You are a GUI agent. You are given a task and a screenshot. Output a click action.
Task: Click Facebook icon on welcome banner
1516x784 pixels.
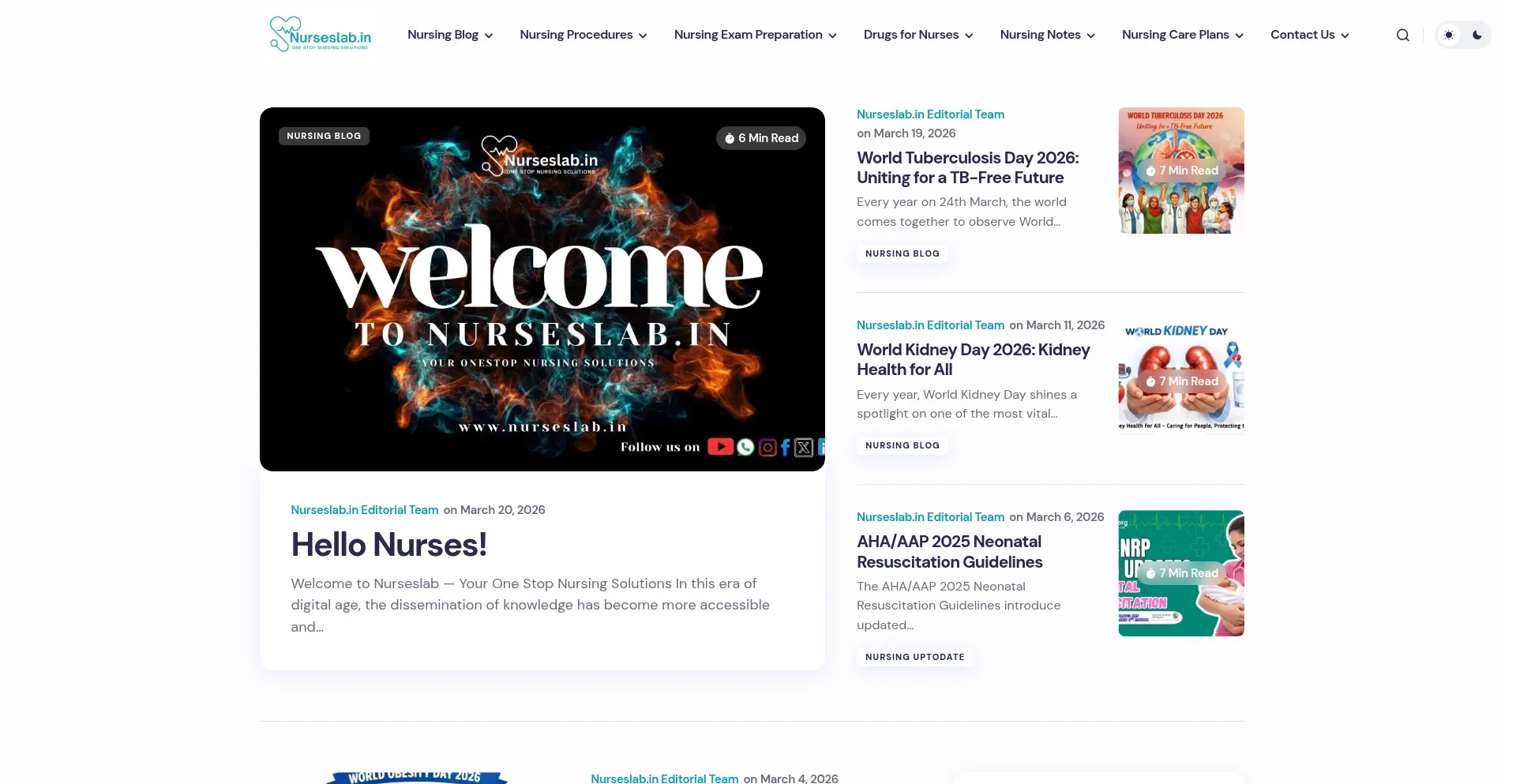[x=786, y=448]
